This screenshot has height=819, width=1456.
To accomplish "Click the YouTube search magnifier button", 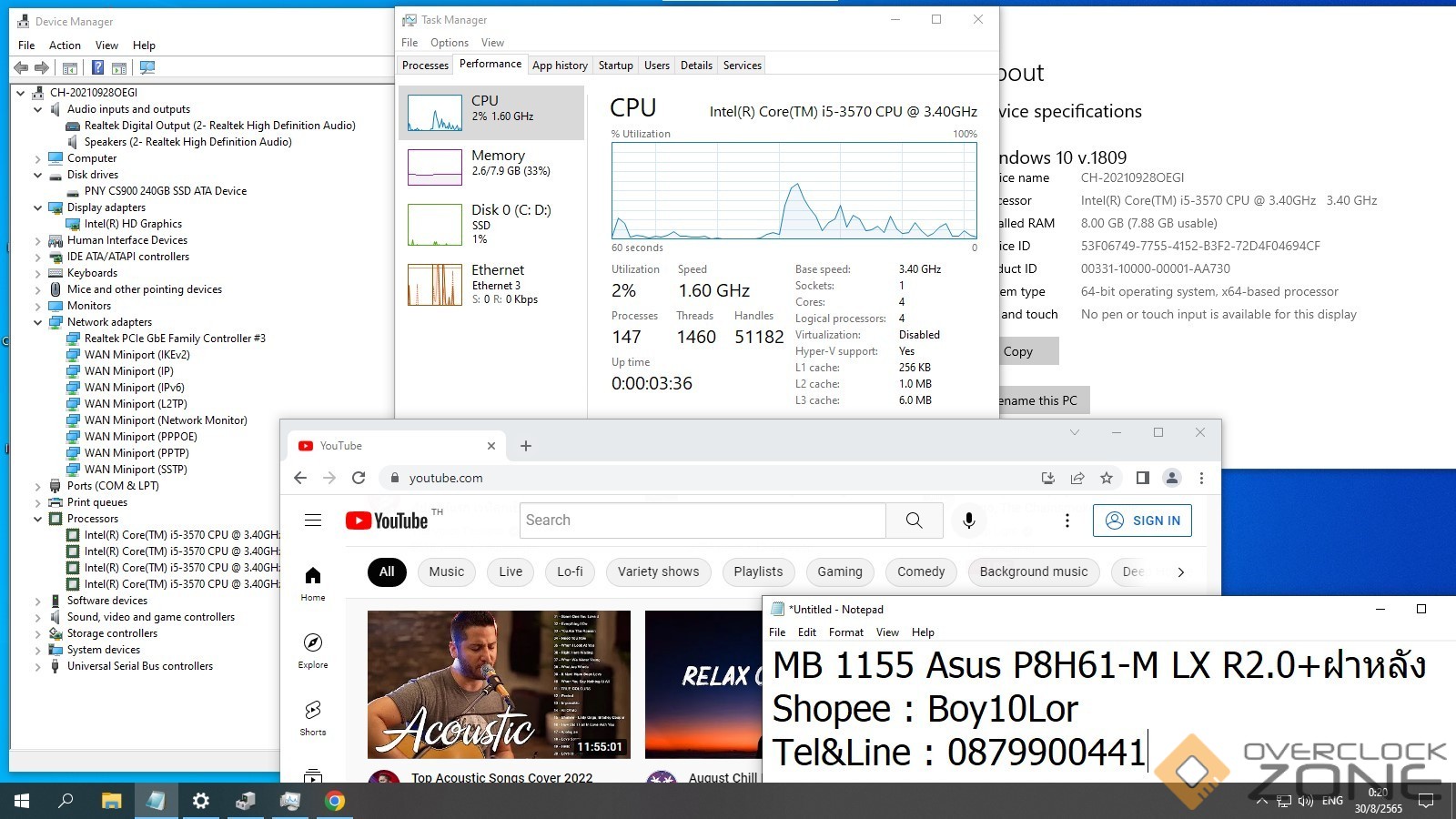I will tap(914, 520).
